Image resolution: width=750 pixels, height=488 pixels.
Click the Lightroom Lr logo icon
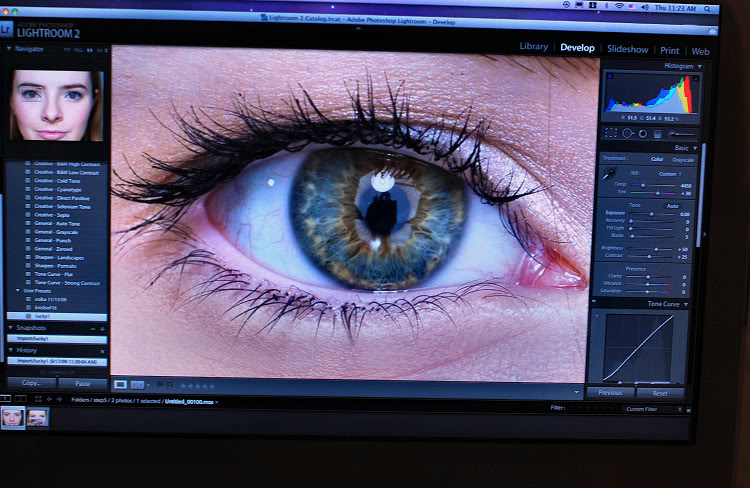click(x=6, y=30)
